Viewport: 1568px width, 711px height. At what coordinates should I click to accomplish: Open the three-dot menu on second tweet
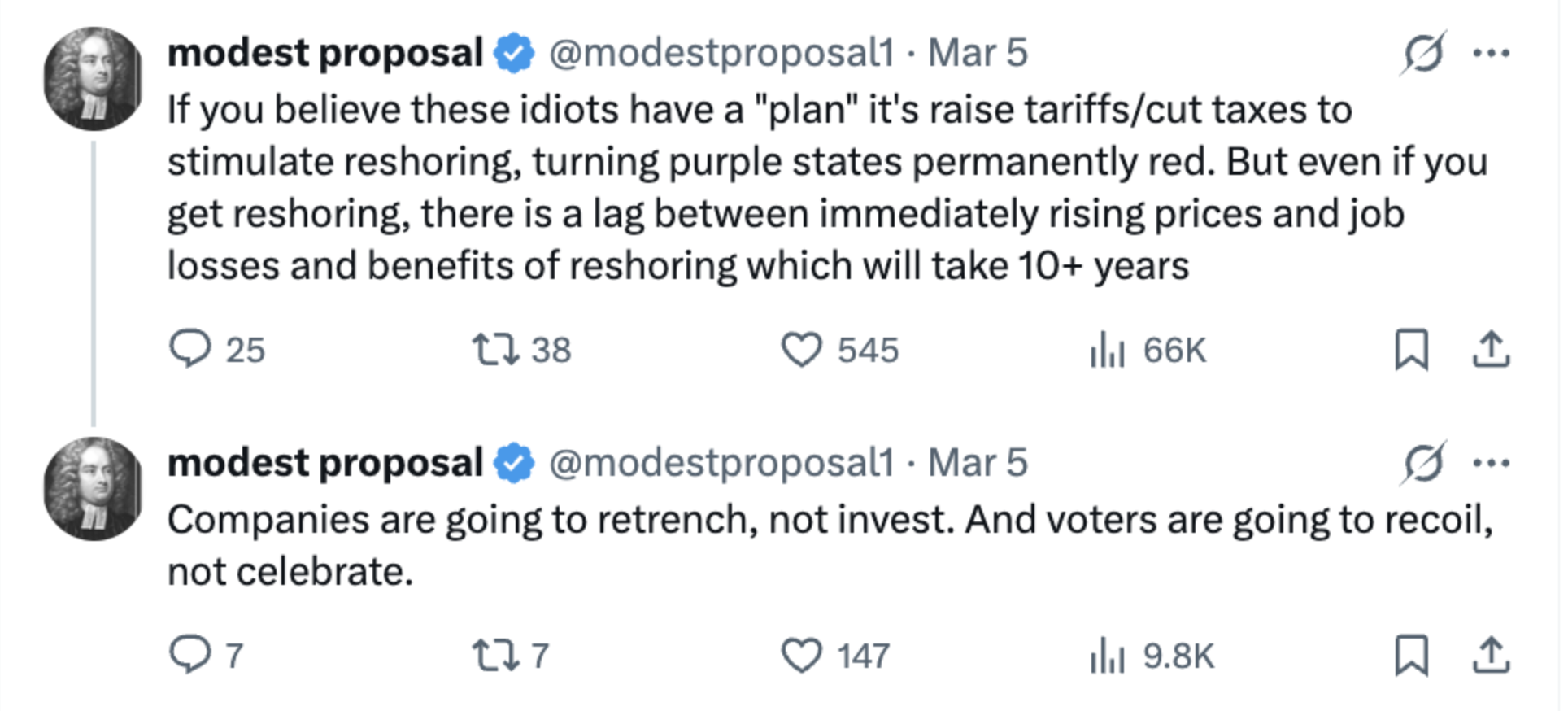pyautogui.click(x=1492, y=463)
